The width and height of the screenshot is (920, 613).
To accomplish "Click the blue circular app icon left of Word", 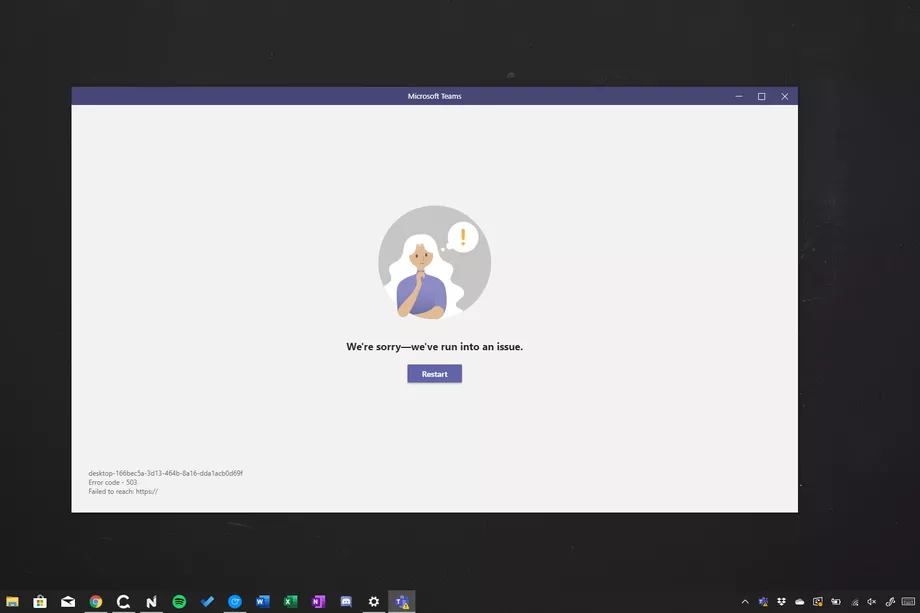I will tap(235, 601).
